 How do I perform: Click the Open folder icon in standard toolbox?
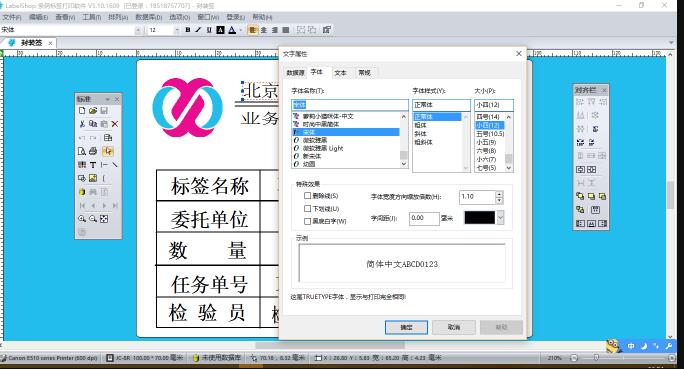pos(92,111)
